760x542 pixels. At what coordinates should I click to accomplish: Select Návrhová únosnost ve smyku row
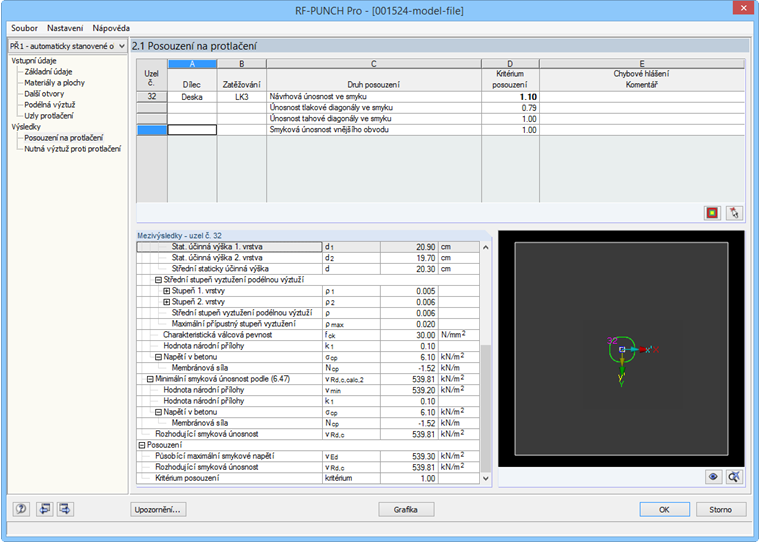click(374, 97)
